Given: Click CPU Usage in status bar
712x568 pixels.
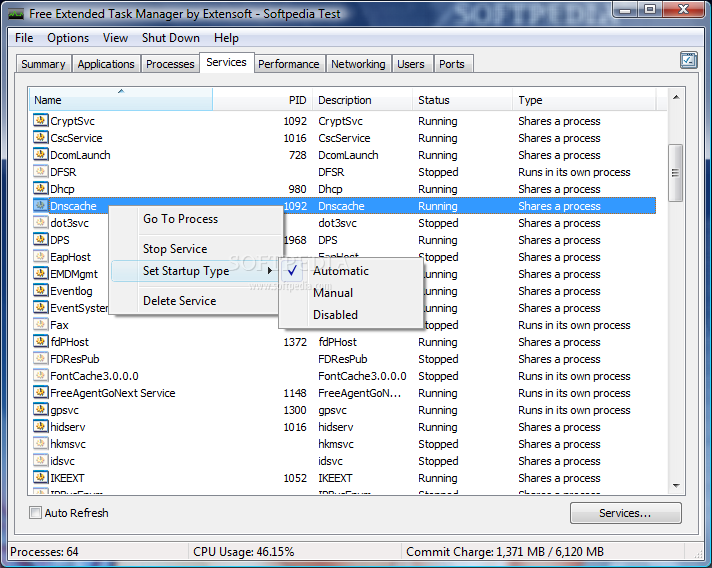Looking at the screenshot, I should 244,552.
